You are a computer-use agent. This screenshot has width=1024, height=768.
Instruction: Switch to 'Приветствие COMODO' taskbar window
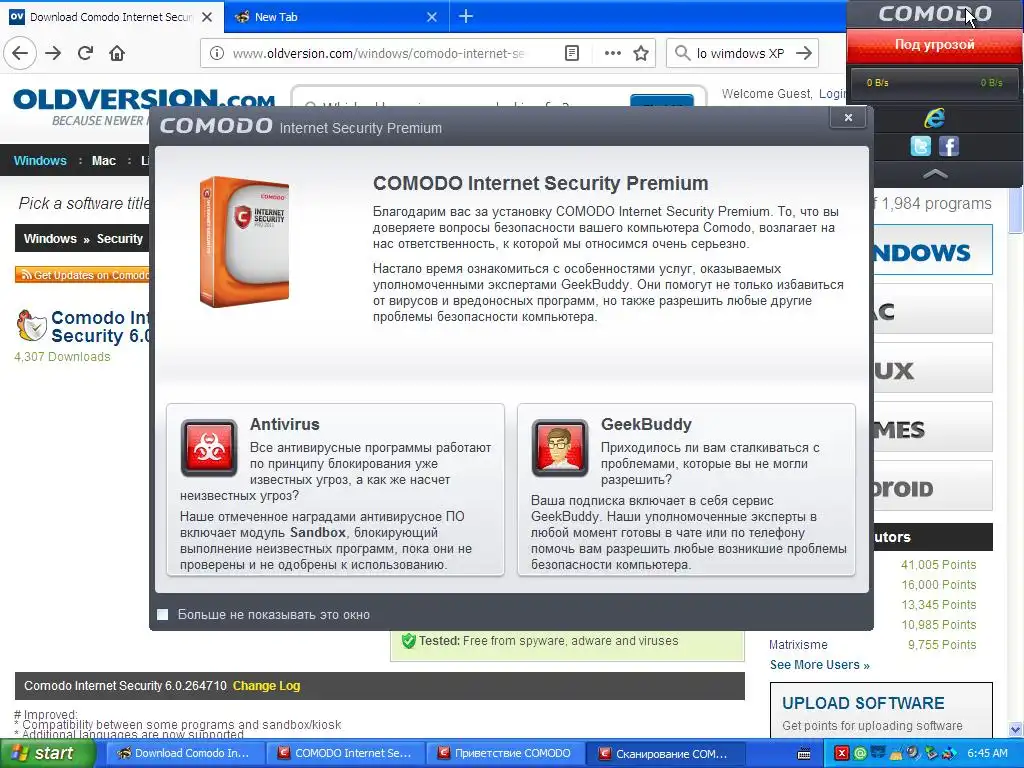point(505,754)
